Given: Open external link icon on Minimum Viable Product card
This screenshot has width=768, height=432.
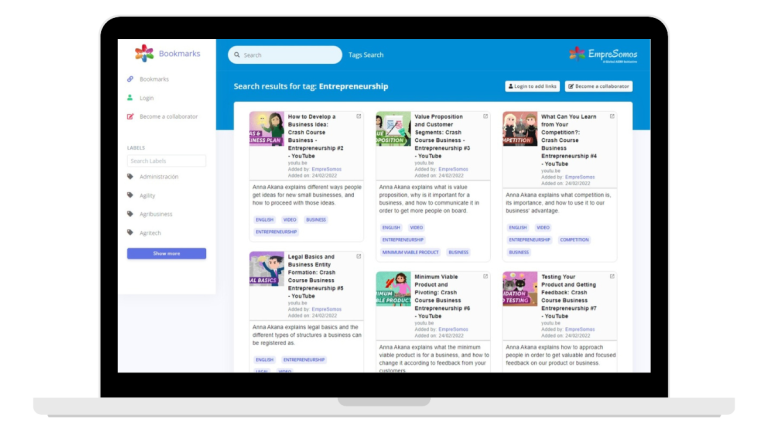Looking at the screenshot, I should pyautogui.click(x=485, y=276).
